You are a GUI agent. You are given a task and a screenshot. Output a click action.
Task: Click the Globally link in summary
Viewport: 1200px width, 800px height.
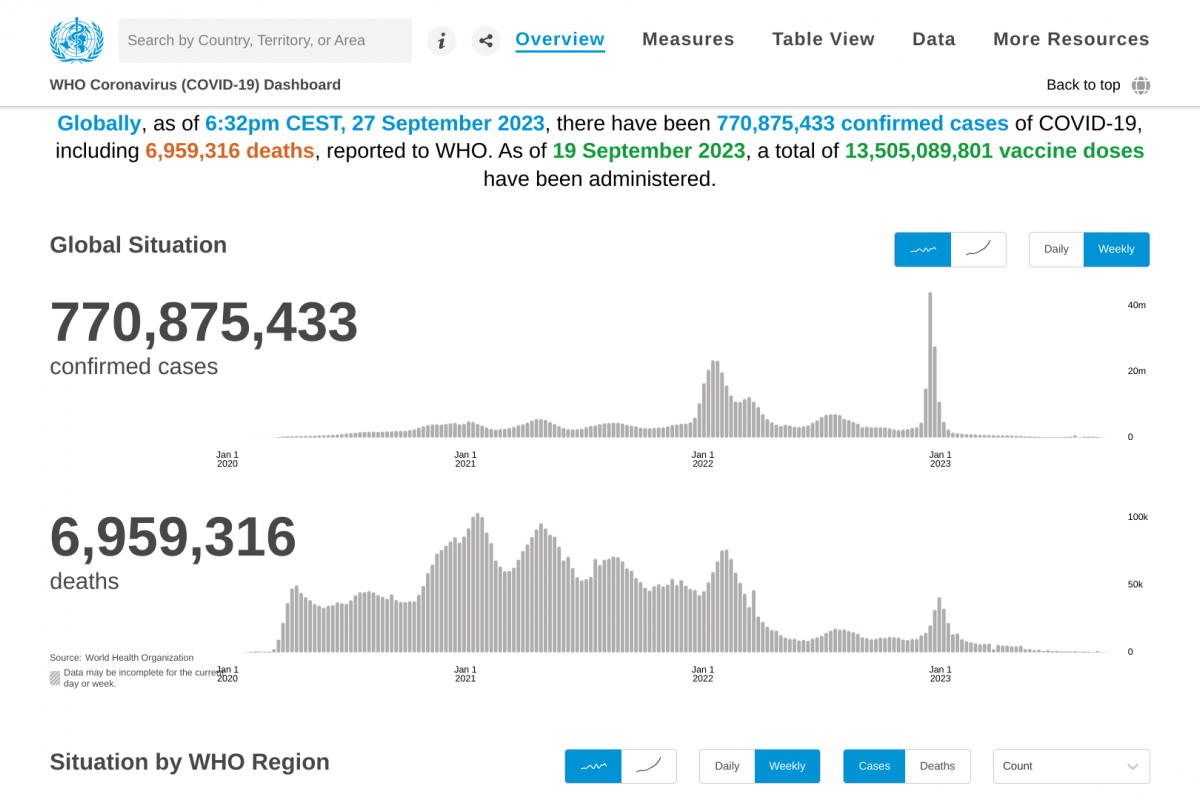coord(99,124)
